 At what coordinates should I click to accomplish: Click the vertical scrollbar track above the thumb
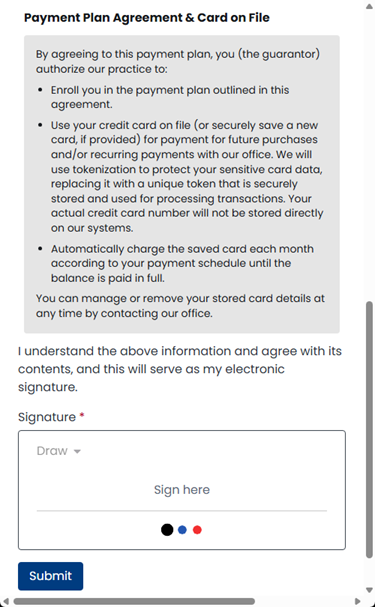click(x=369, y=155)
